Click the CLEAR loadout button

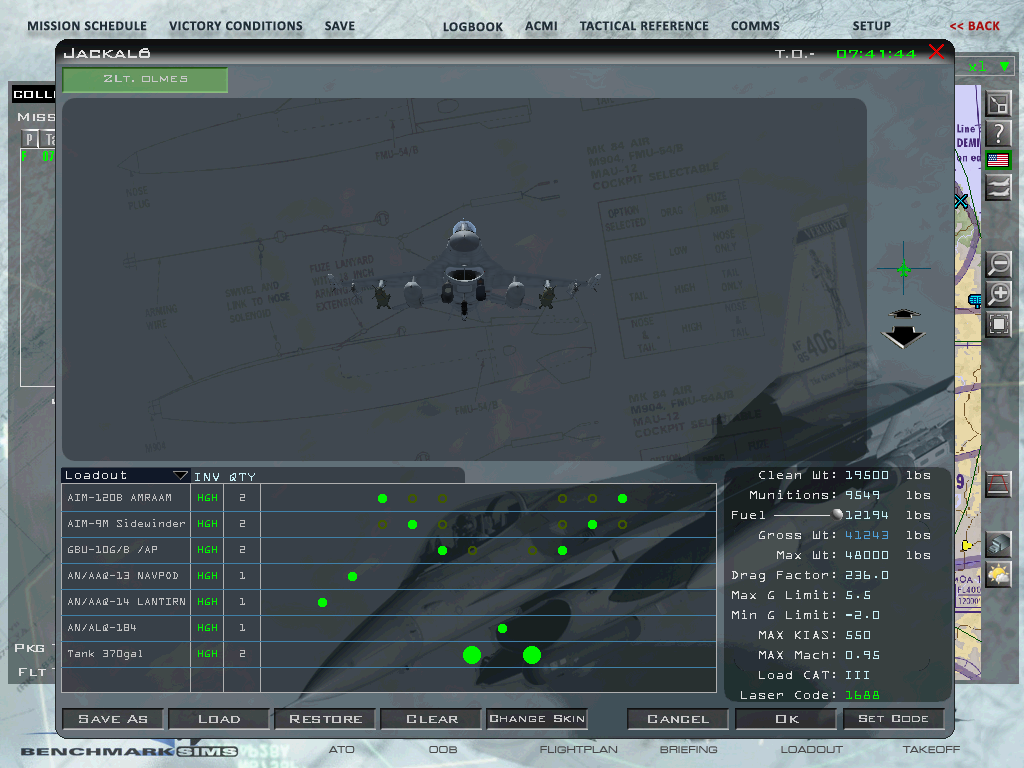[x=431, y=719]
